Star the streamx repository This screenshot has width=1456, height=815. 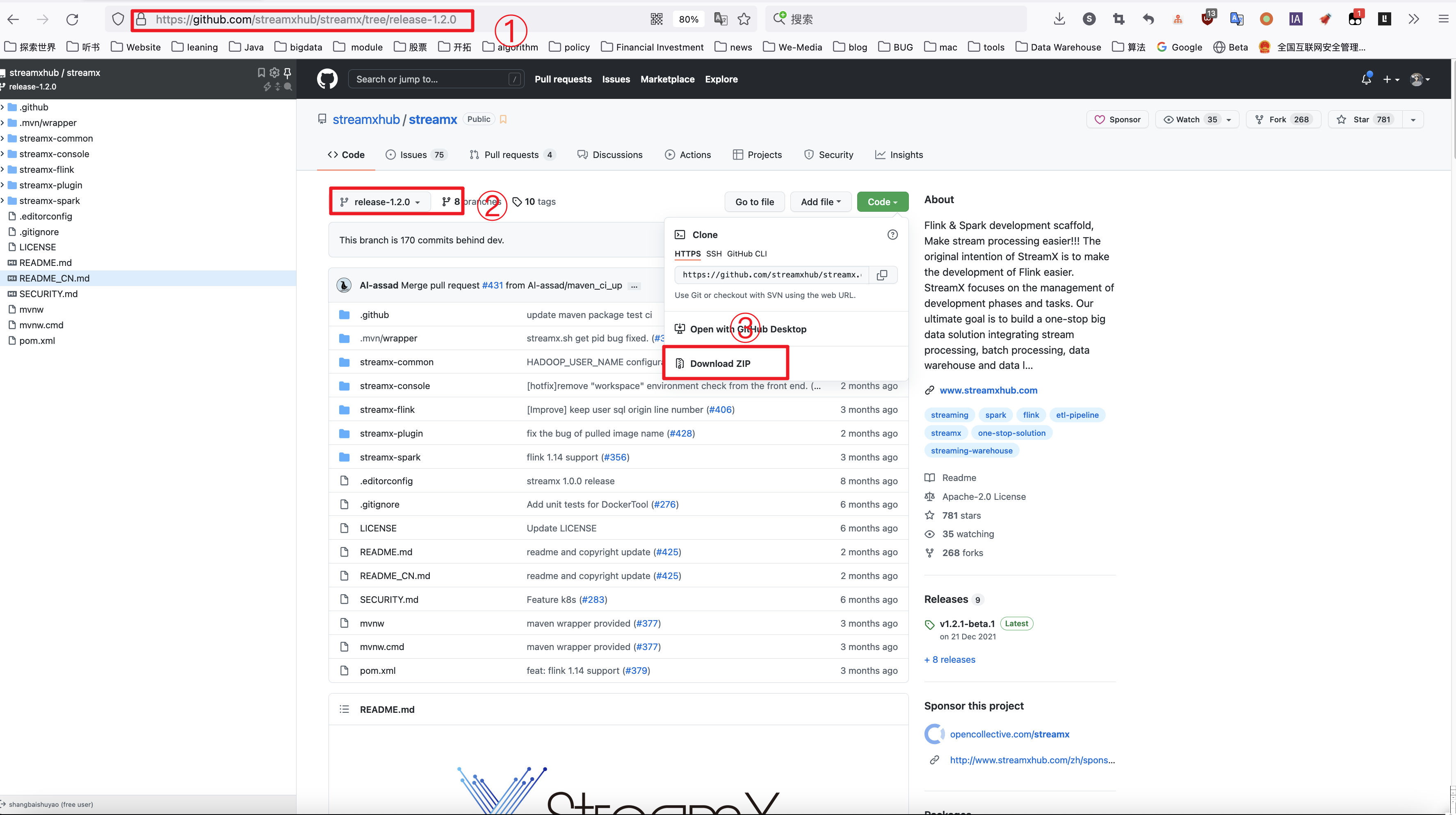point(1365,119)
